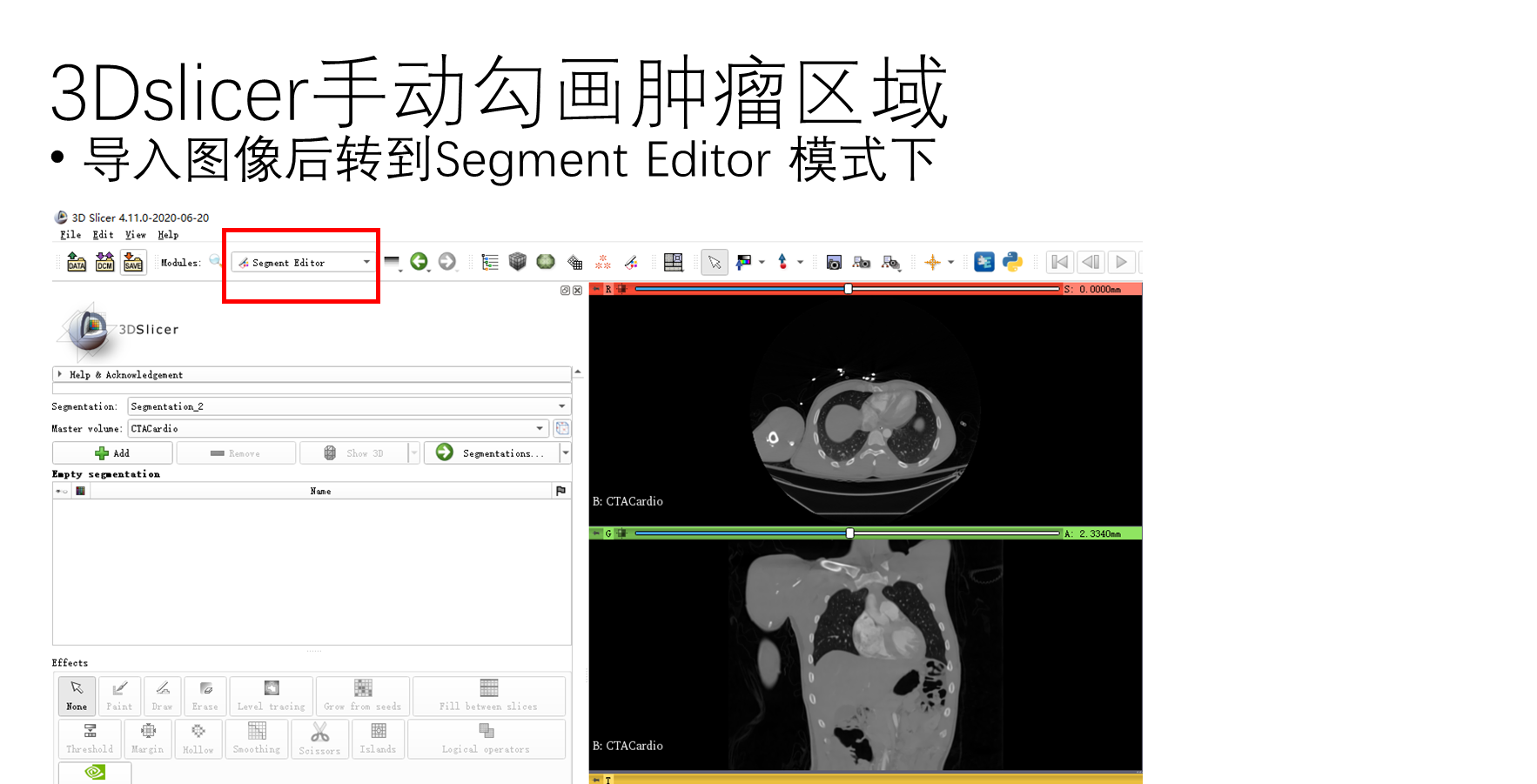Open the module history dropdown button

pyautogui.click(x=393, y=262)
